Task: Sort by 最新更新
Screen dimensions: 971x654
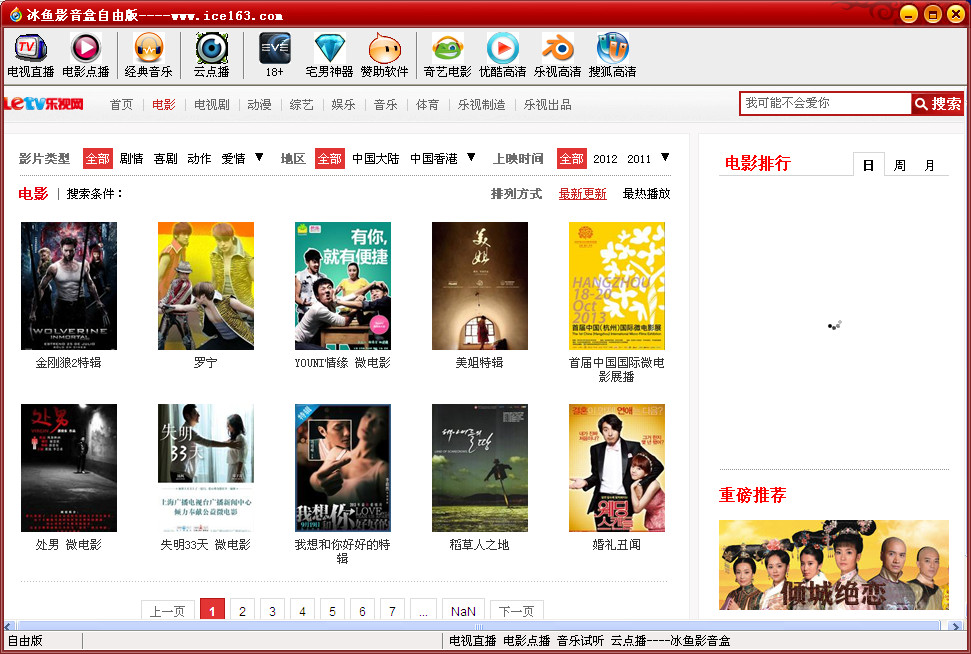Action: [583, 194]
